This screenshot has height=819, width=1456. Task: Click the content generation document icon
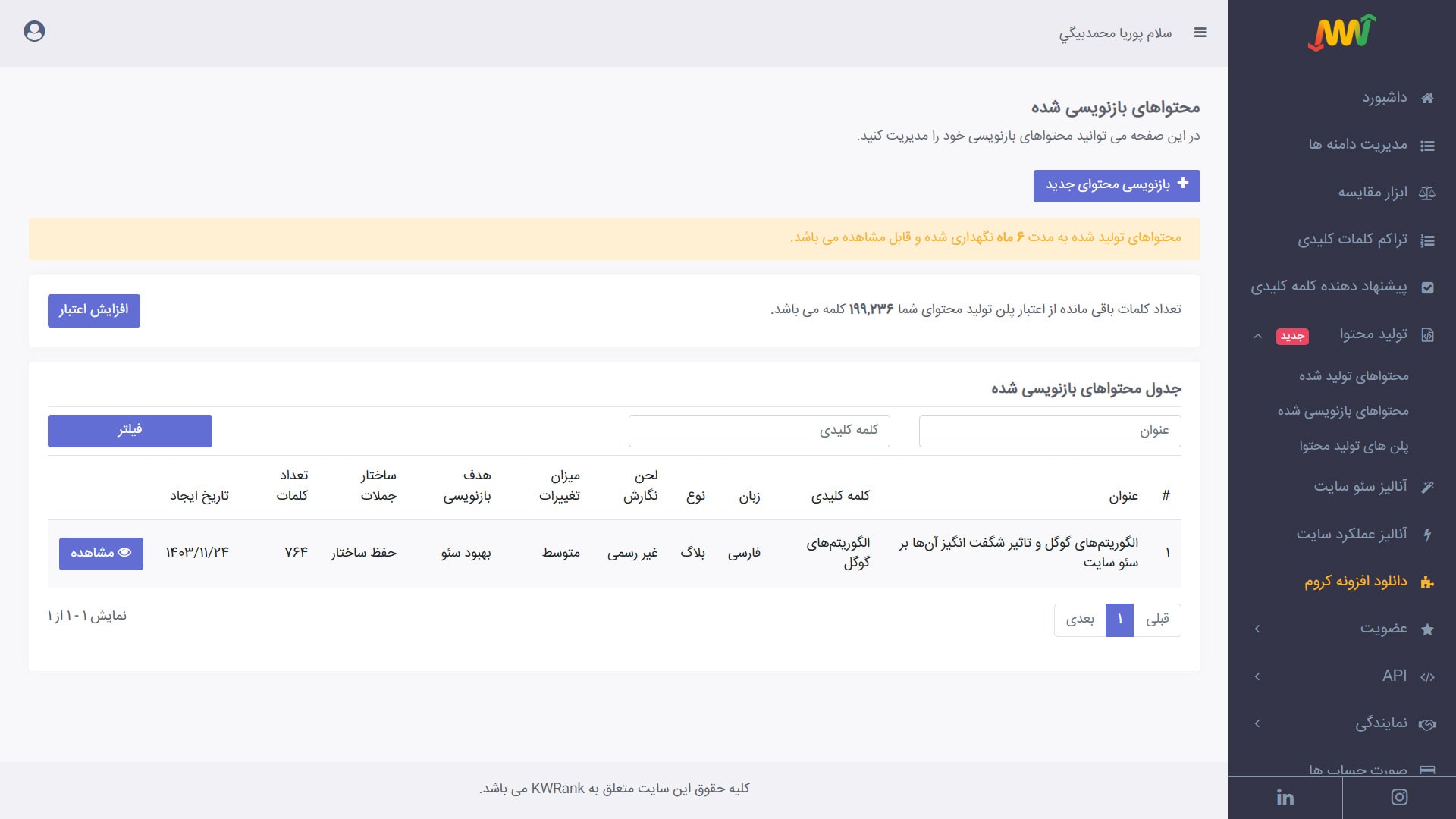click(x=1427, y=334)
